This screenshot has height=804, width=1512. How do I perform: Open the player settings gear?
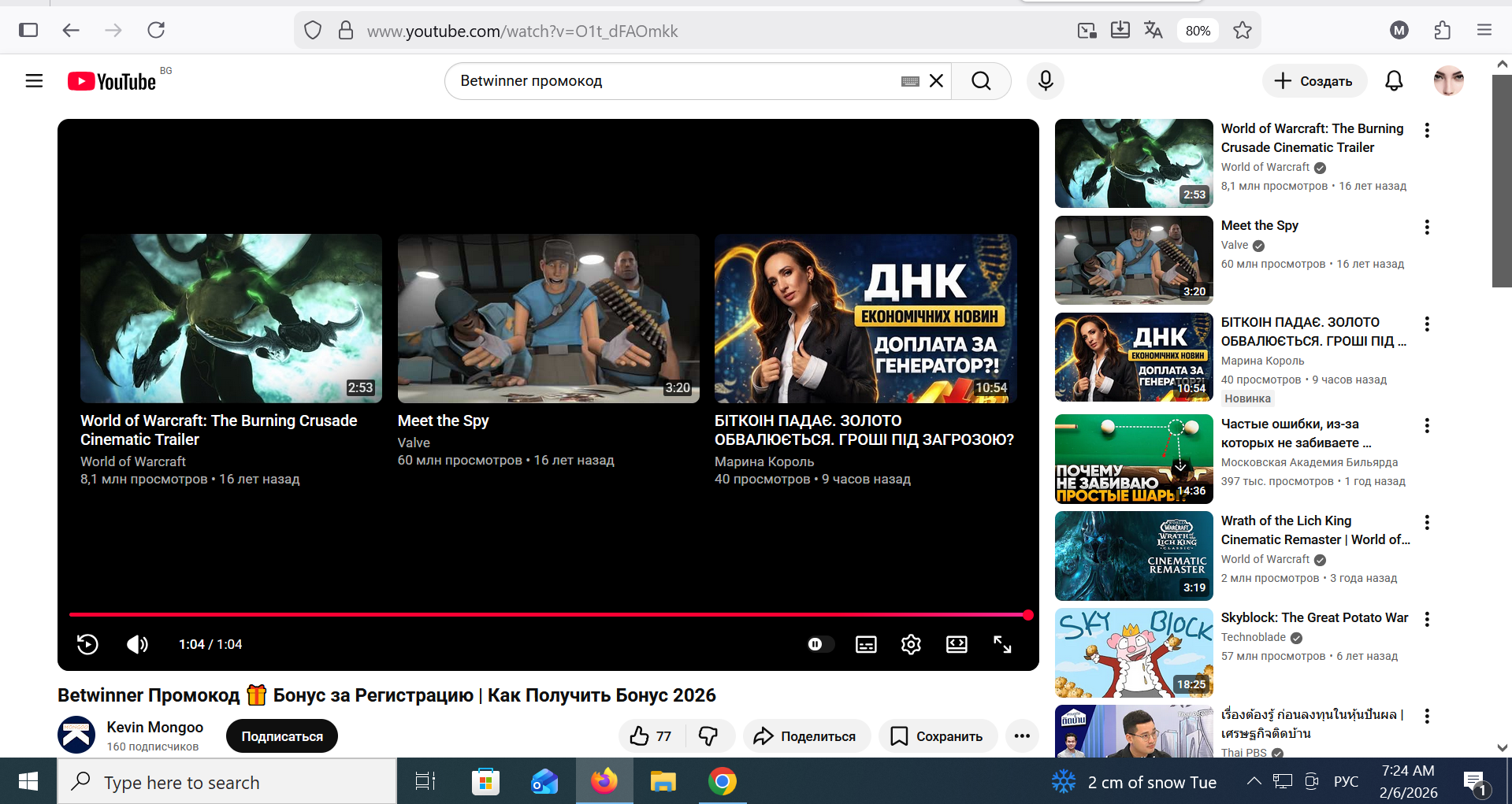(911, 644)
